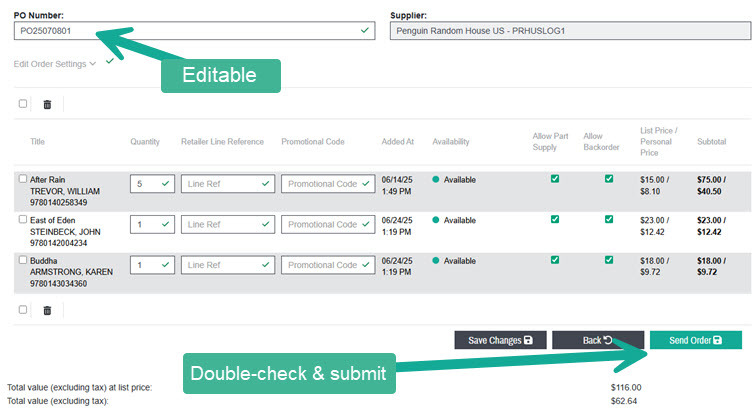The image size is (755, 415).
Task: Click the Buddha title text
Action: pyautogui.click(x=43, y=260)
